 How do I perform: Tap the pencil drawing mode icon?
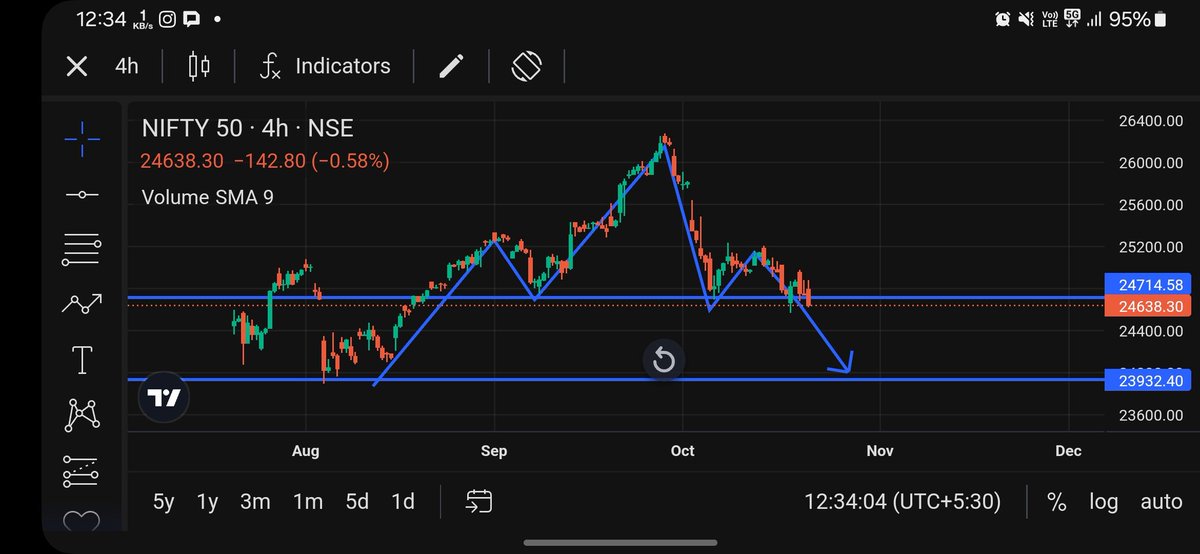[x=452, y=67]
